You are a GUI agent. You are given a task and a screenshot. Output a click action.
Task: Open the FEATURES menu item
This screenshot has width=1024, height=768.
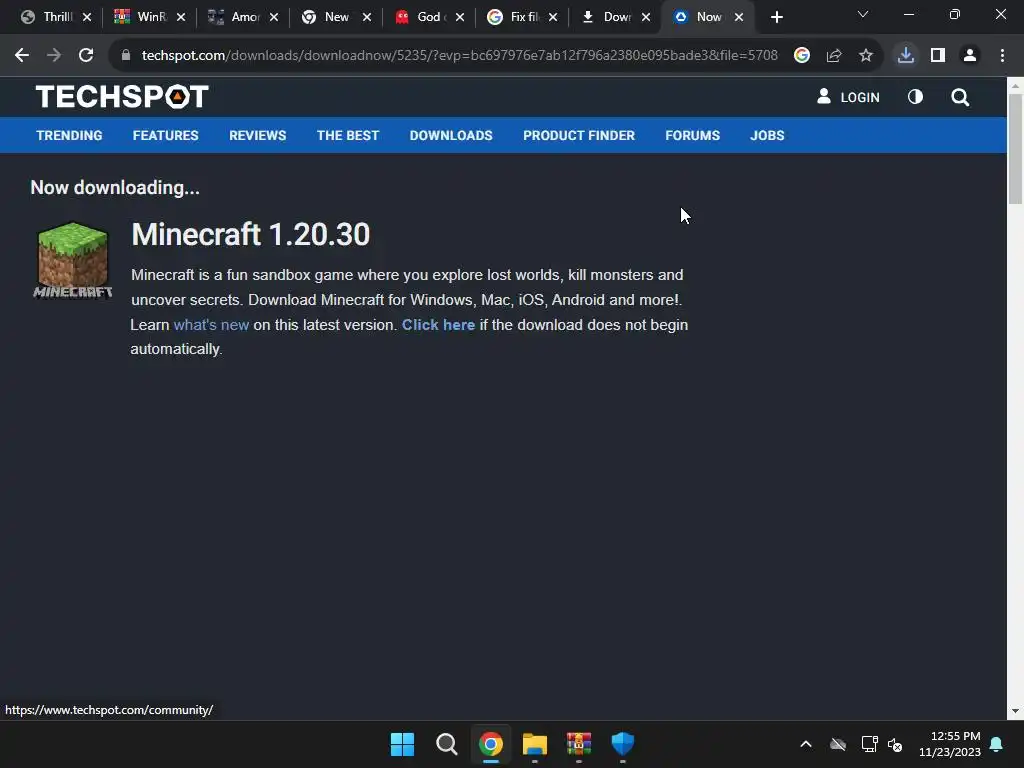point(165,136)
